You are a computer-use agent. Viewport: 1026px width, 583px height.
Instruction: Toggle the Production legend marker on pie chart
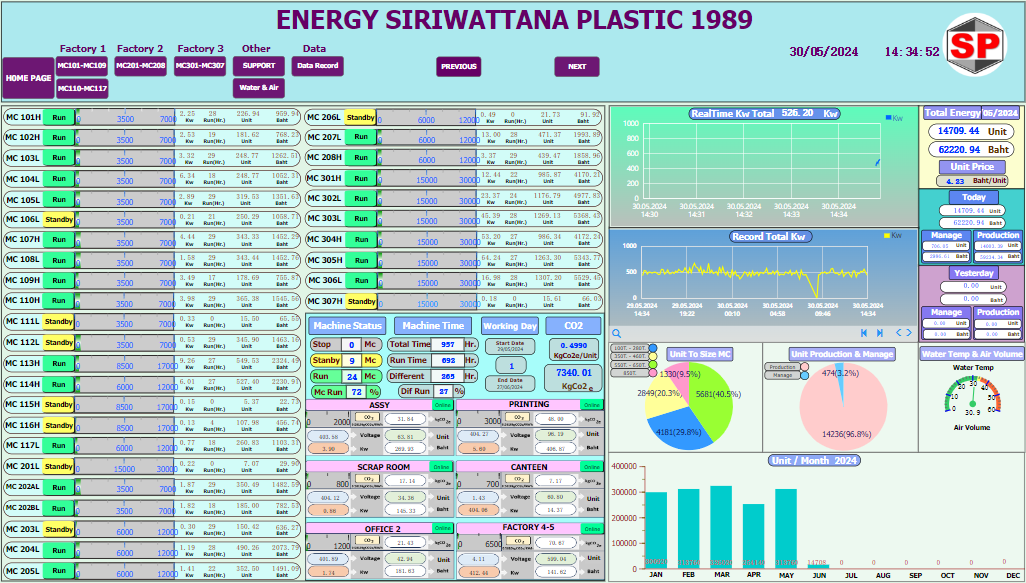point(803,367)
